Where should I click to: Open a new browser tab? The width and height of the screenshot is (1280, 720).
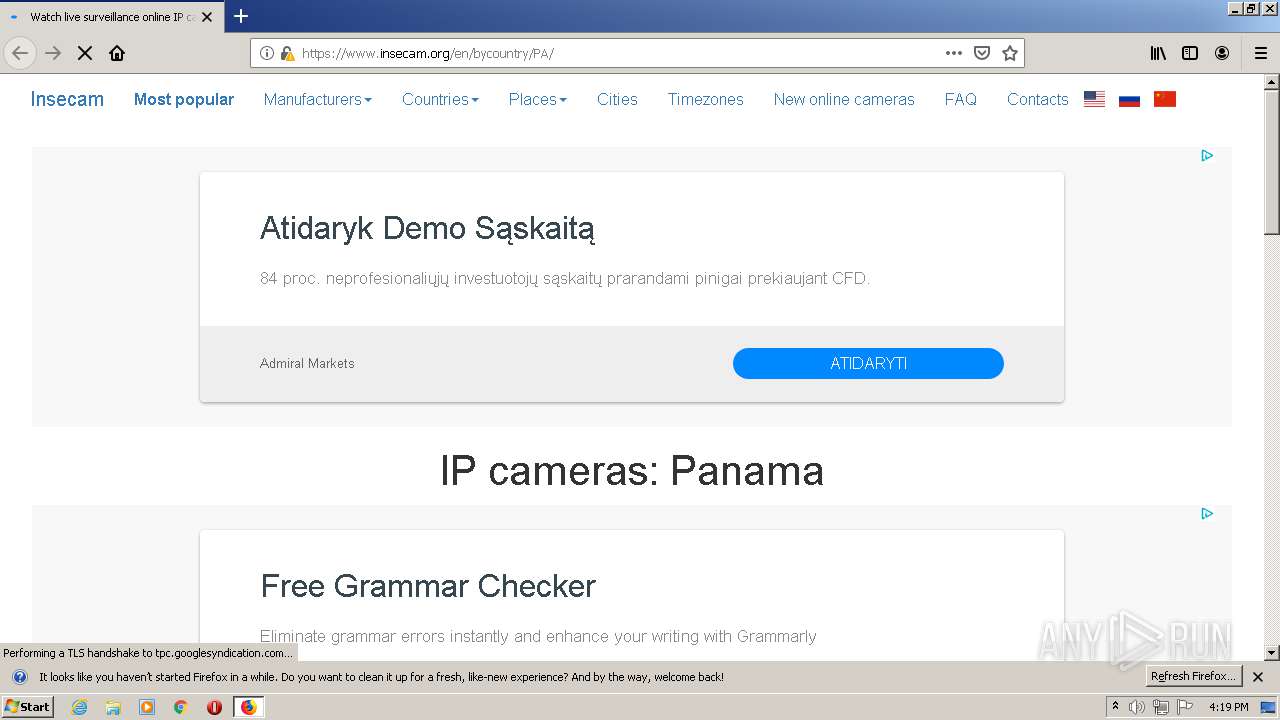[x=241, y=16]
